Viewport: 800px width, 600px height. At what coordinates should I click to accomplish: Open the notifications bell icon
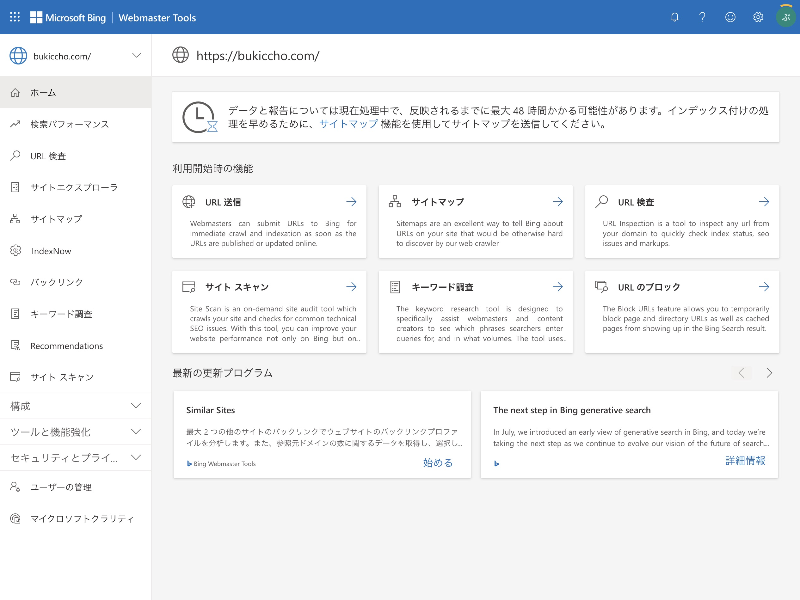click(x=674, y=17)
